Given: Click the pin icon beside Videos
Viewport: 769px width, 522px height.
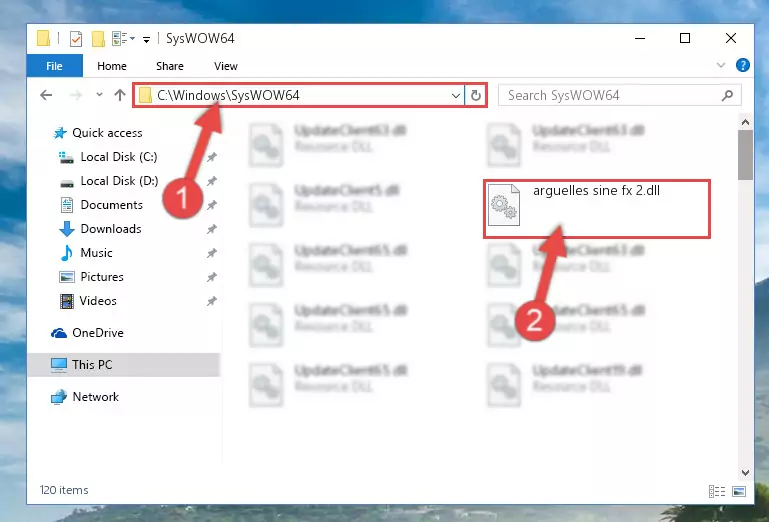Looking at the screenshot, I should [x=211, y=301].
